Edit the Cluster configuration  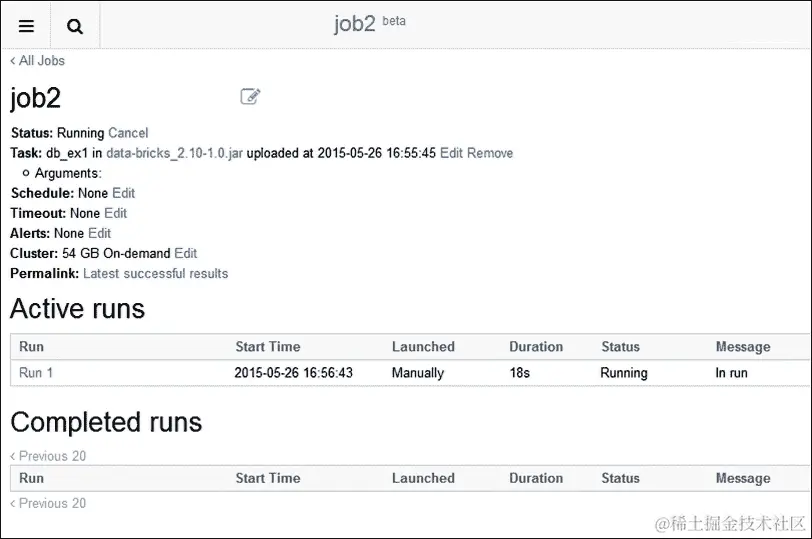[x=186, y=253]
